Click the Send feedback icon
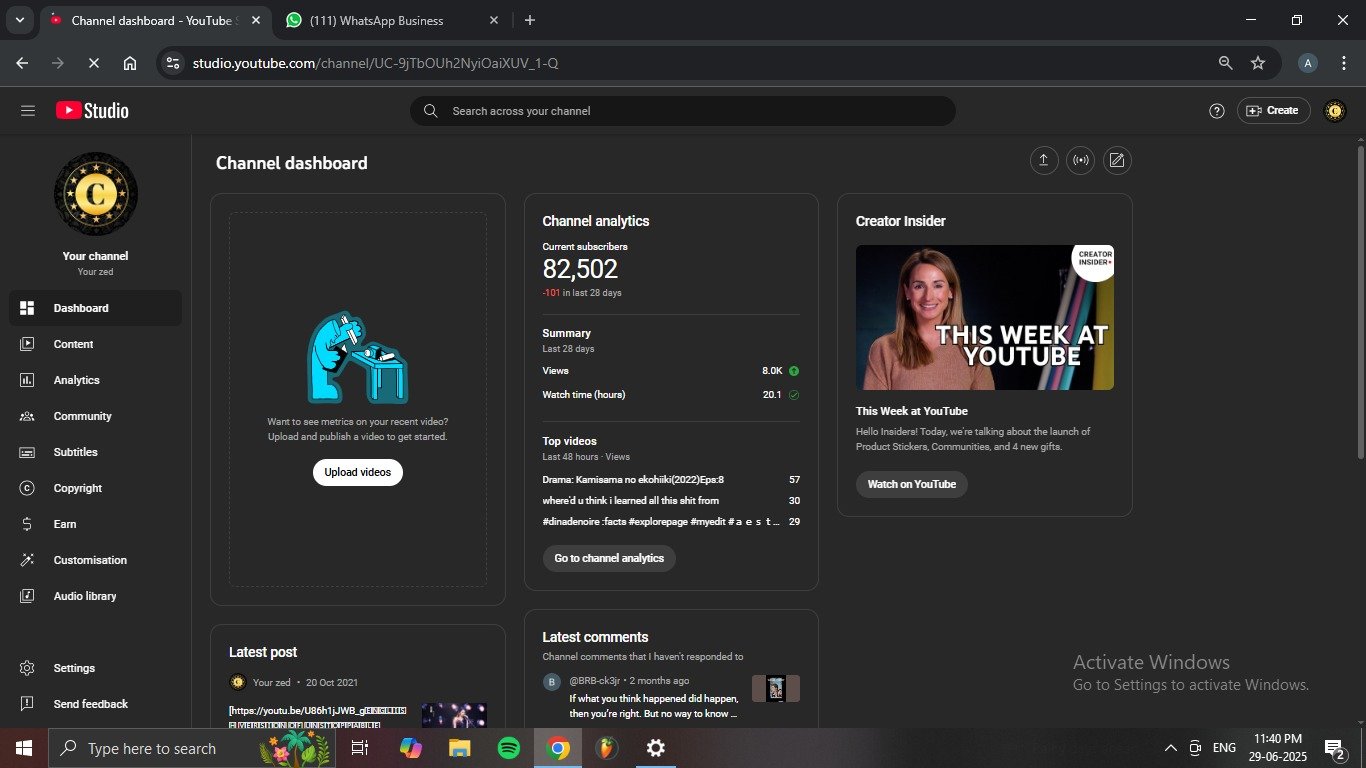1366x768 pixels. tap(28, 704)
